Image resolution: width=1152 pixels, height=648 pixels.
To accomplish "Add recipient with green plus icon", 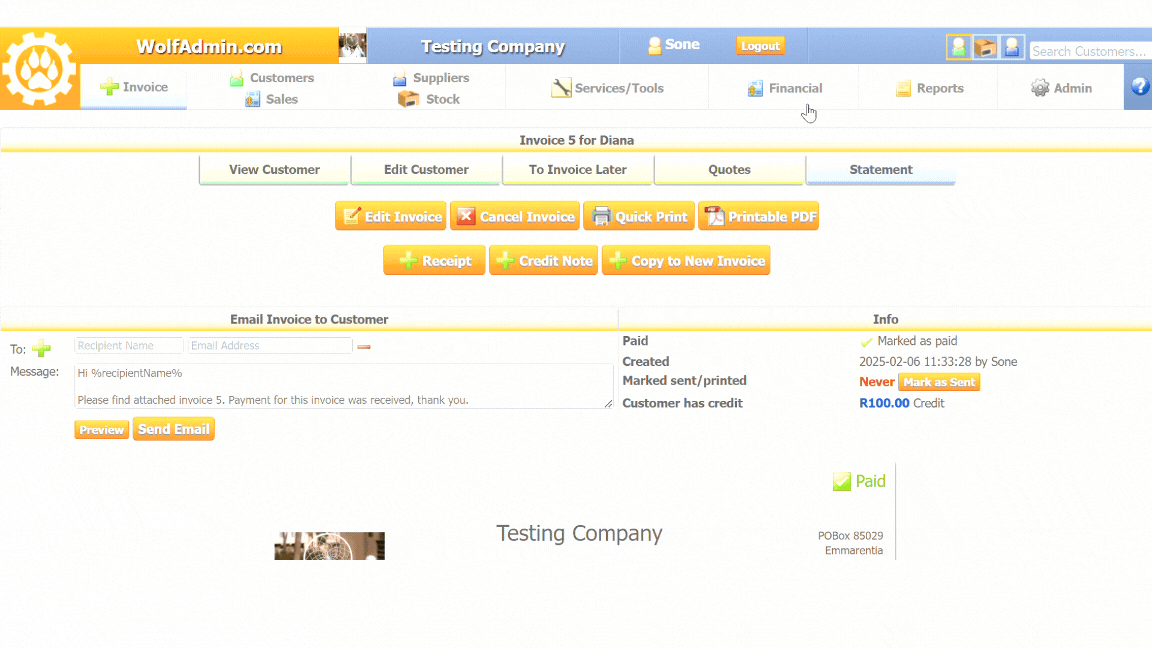I will coord(42,348).
